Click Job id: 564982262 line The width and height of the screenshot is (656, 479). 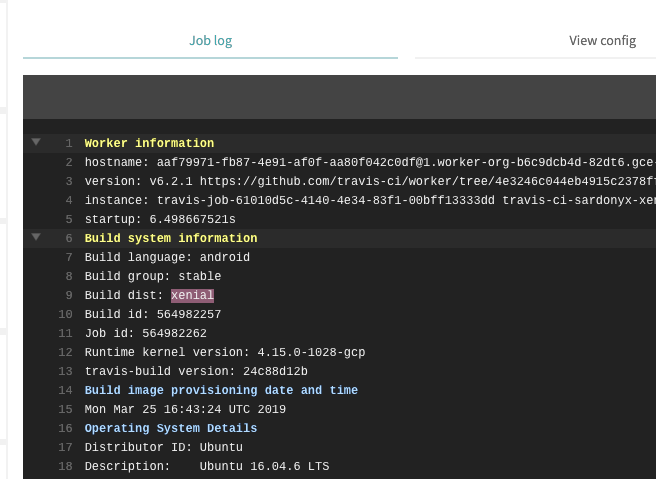(x=146, y=333)
